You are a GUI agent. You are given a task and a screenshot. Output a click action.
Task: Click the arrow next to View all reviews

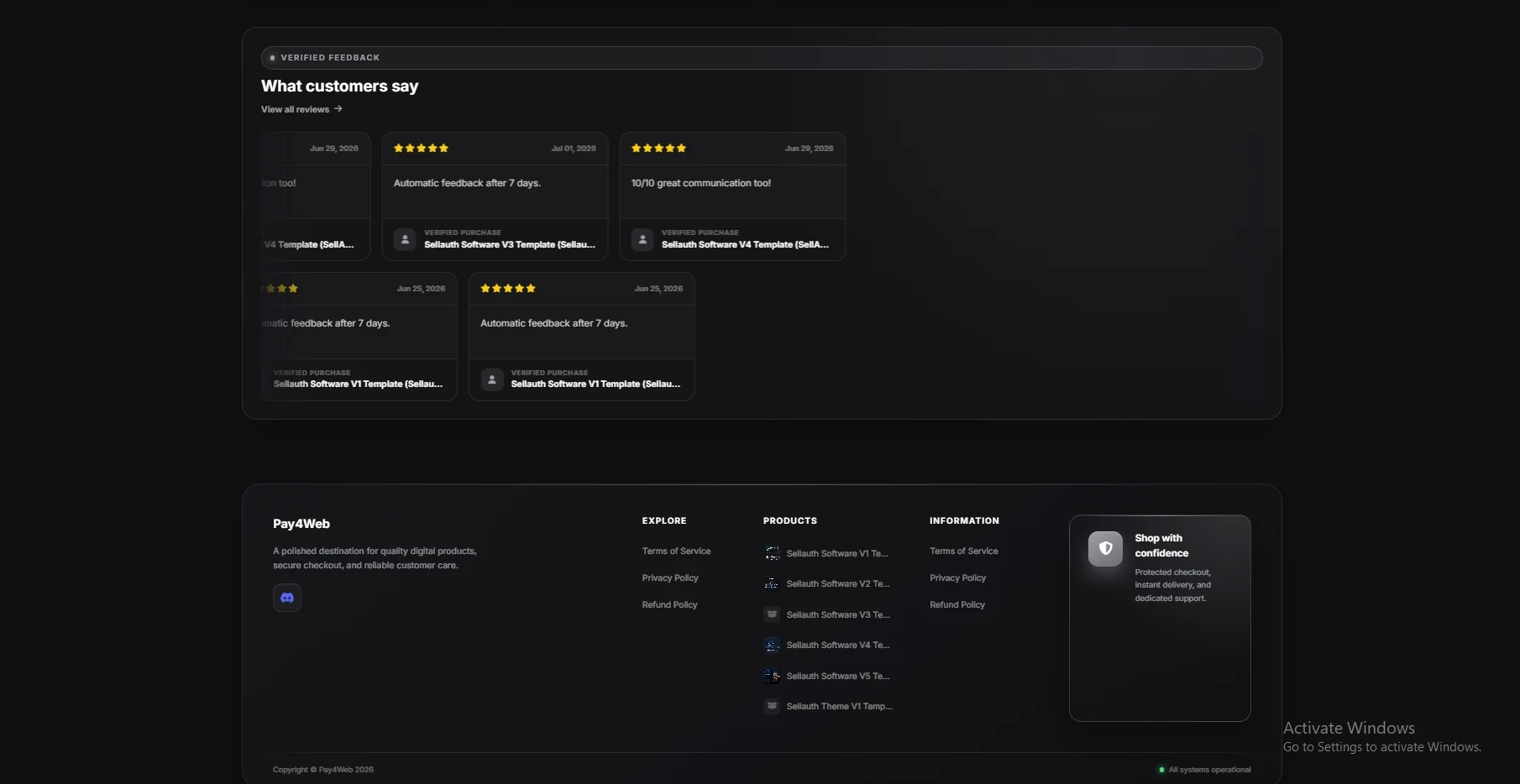[x=338, y=109]
